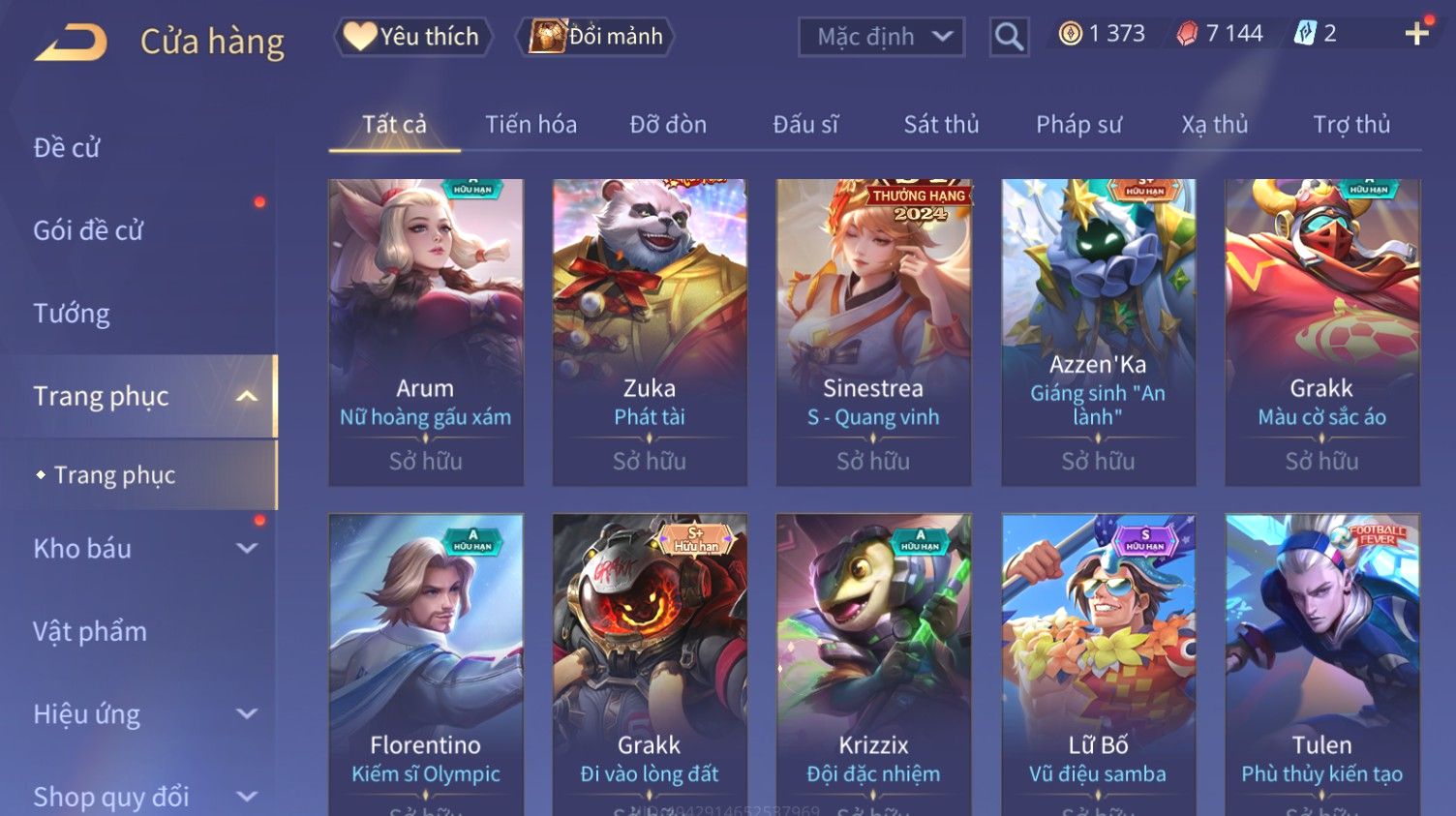This screenshot has height=816, width=1456.
Task: Select the Arum Nữ hoàng gấu xám skin
Action: (425, 332)
